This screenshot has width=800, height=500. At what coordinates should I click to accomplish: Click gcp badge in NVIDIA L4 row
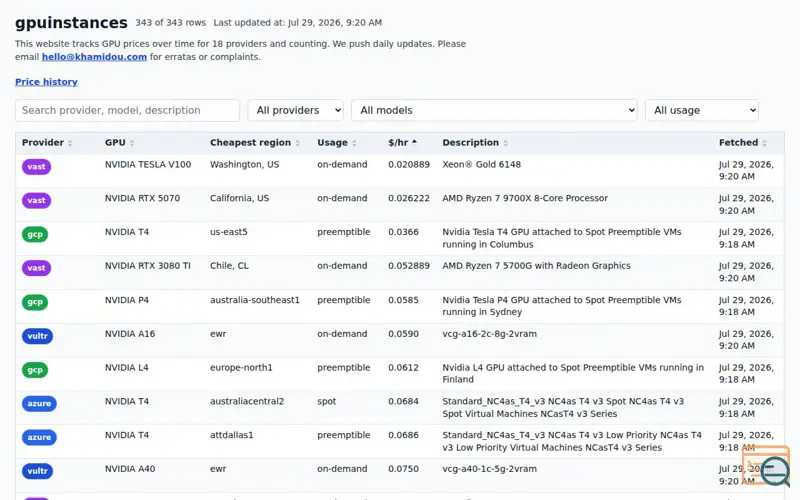tap(35, 369)
